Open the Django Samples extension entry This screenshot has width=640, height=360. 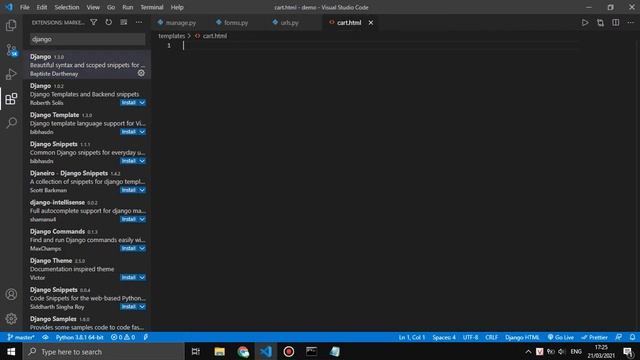[x=87, y=323]
